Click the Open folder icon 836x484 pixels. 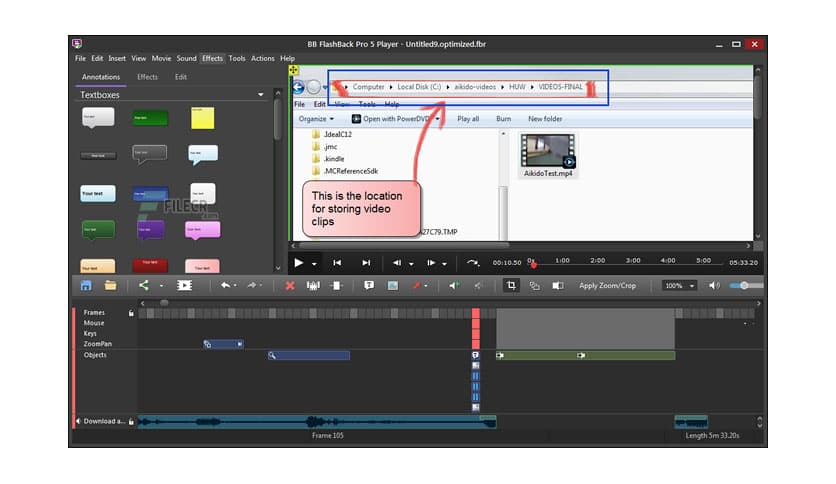coord(110,286)
